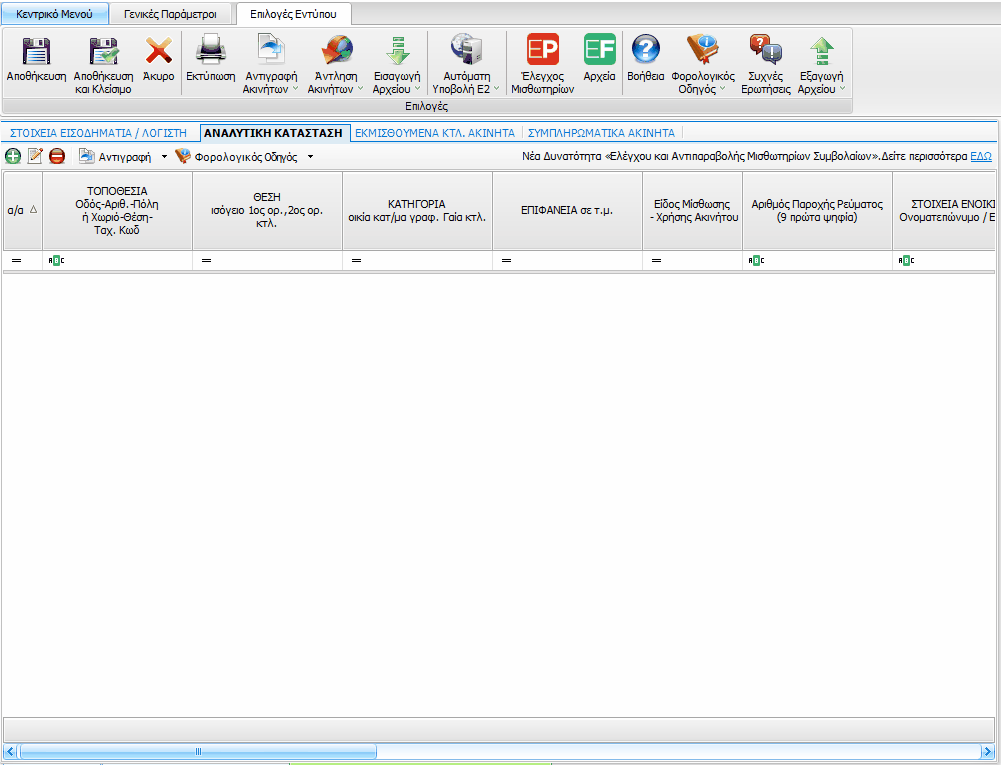The width and height of the screenshot is (1001, 765).
Task: Switch to Γενικές Παράμετροι tab
Action: (x=170, y=14)
